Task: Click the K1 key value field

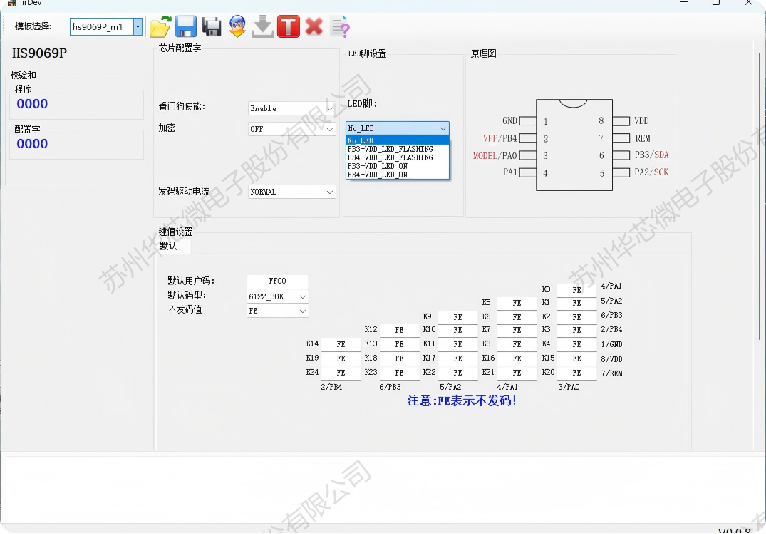Action: pyautogui.click(x=576, y=303)
